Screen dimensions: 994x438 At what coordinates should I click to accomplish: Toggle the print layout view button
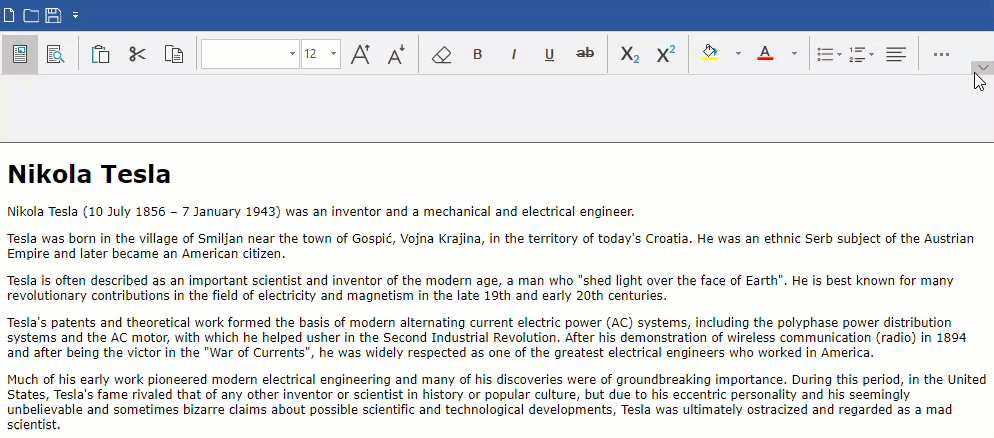pyautogui.click(x=20, y=54)
